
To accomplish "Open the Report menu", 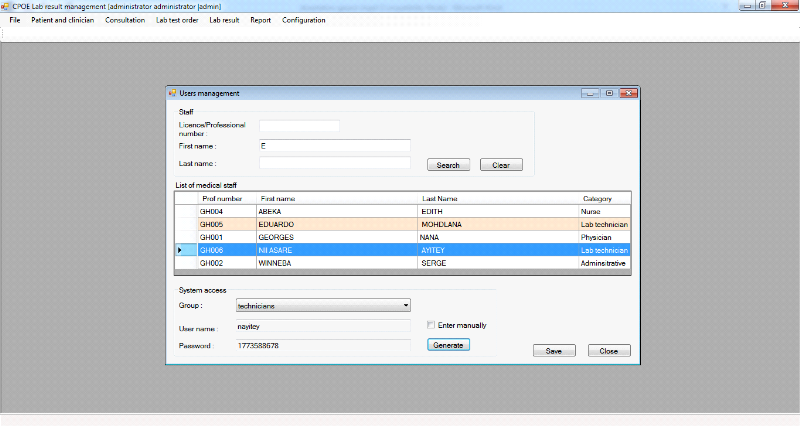I will [x=260, y=20].
